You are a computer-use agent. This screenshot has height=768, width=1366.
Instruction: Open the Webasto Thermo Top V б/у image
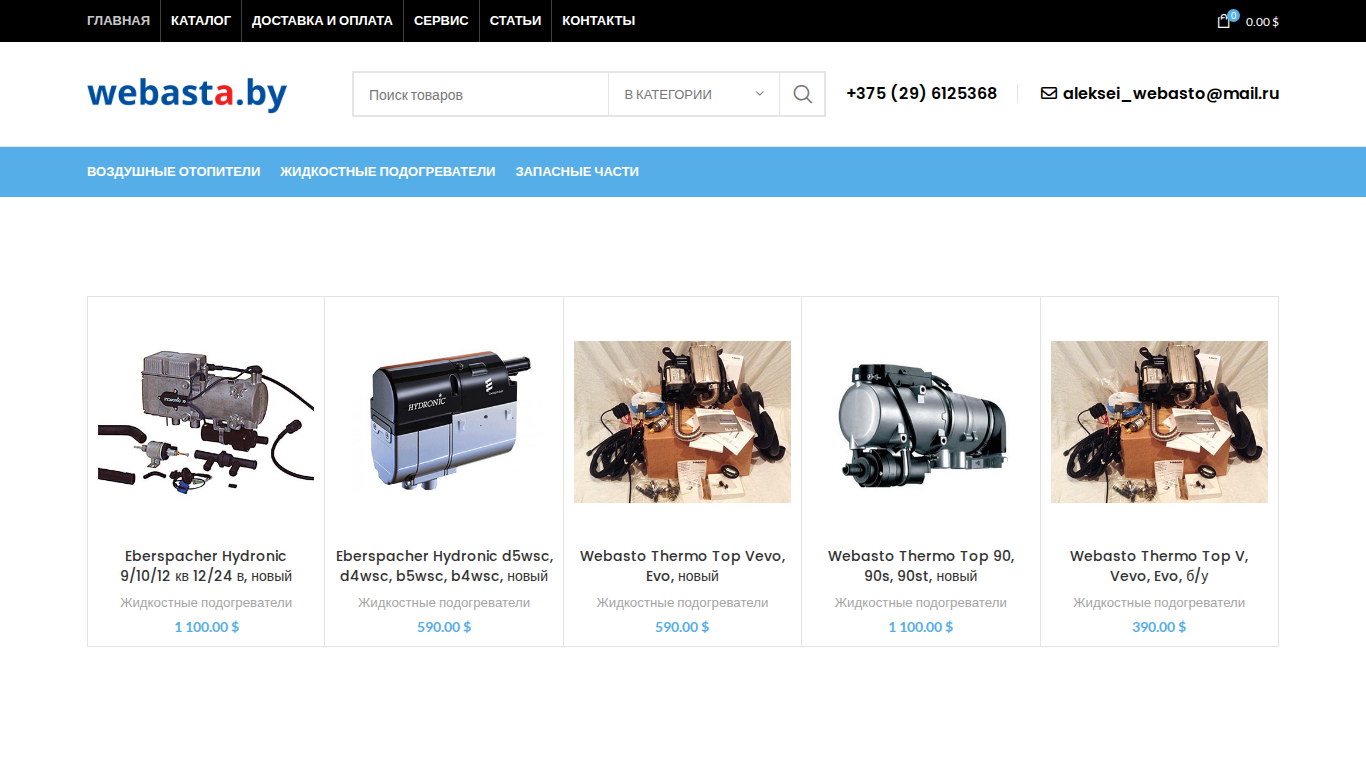[1159, 421]
